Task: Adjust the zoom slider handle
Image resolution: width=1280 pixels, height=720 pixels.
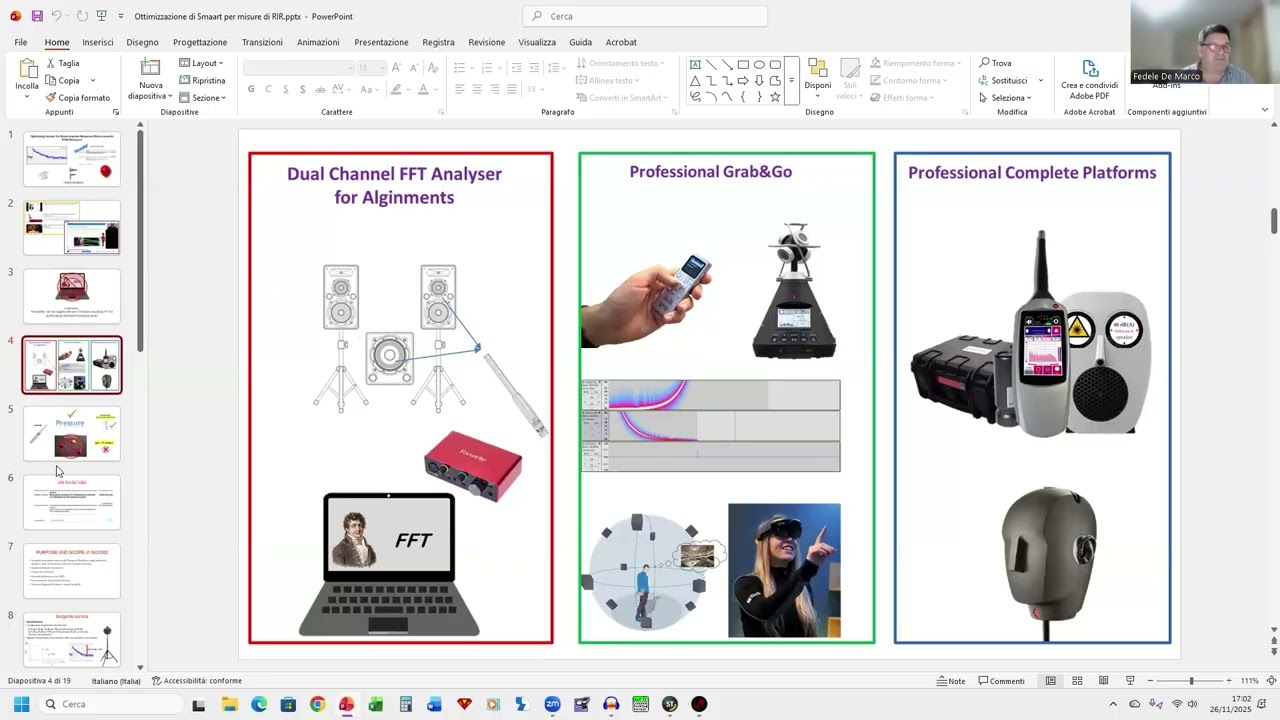Action: 1191,681
